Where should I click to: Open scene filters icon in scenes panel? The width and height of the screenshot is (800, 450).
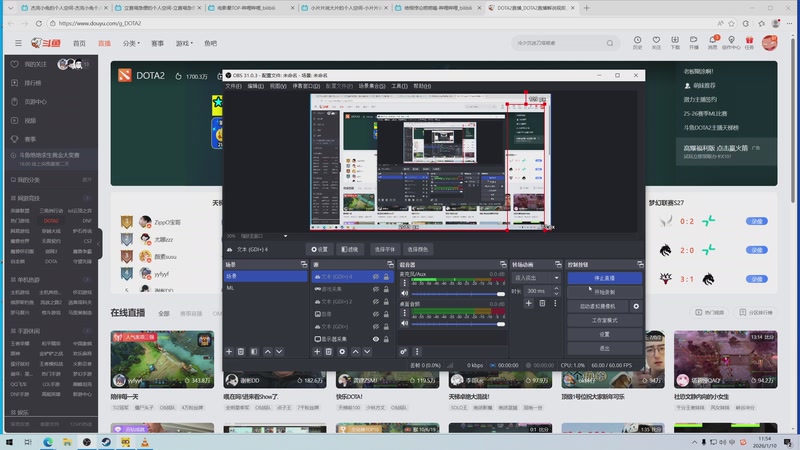(254, 352)
